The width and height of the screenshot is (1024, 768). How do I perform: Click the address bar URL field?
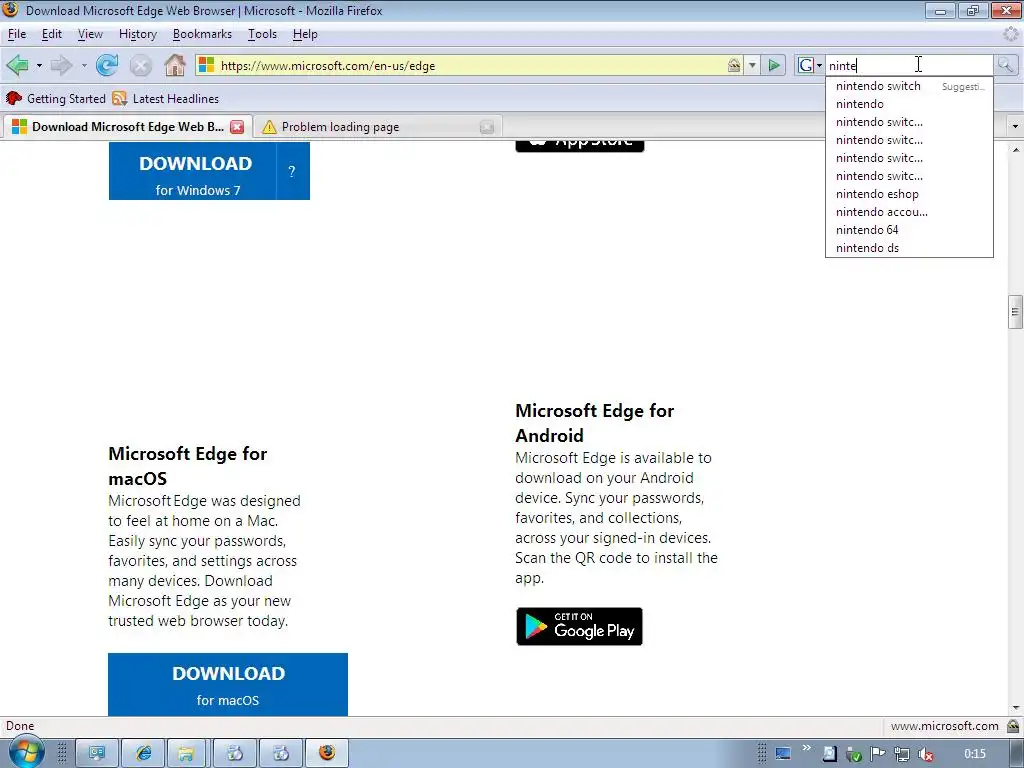[470, 65]
